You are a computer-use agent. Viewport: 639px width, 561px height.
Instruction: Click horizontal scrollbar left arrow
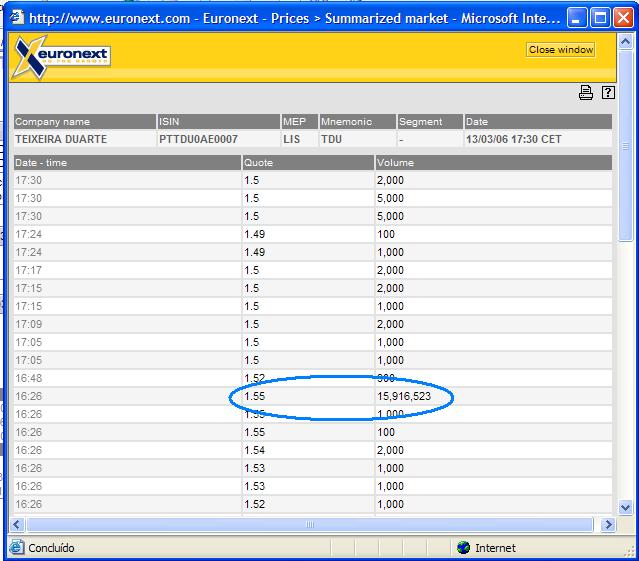tap(17, 524)
